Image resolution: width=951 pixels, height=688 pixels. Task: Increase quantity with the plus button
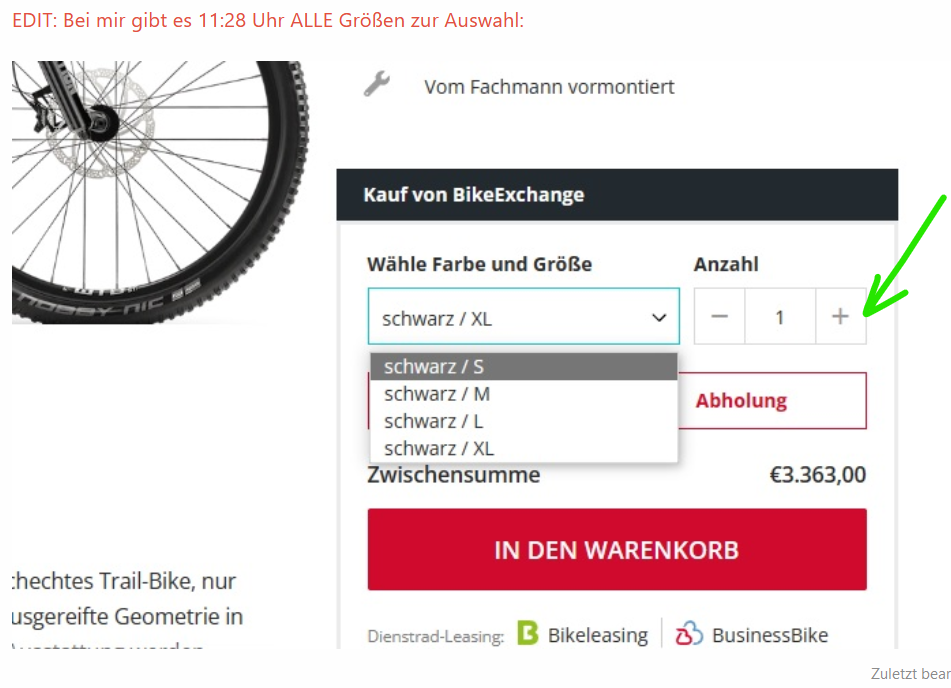click(x=840, y=317)
